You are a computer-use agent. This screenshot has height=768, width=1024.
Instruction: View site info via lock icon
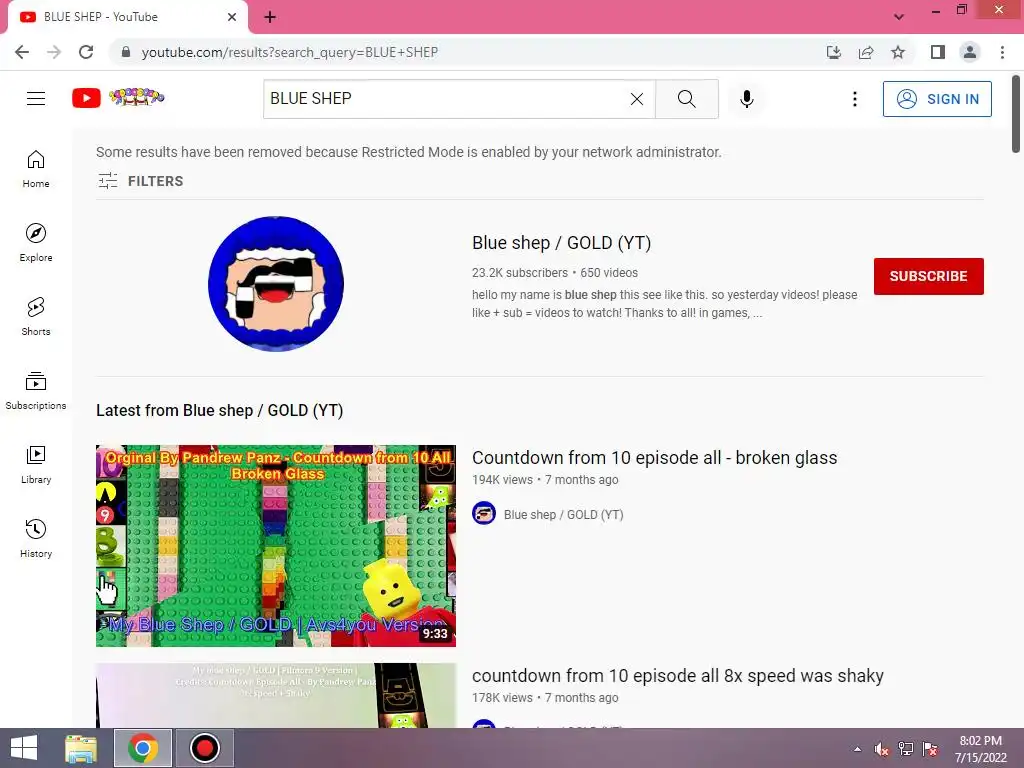[x=126, y=52]
